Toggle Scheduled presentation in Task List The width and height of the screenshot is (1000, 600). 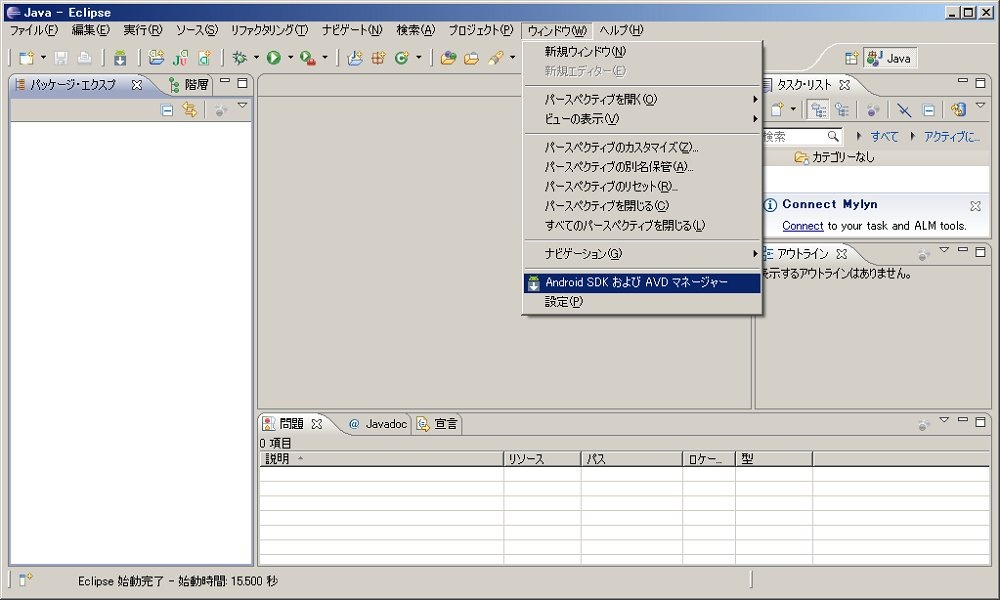[842, 110]
